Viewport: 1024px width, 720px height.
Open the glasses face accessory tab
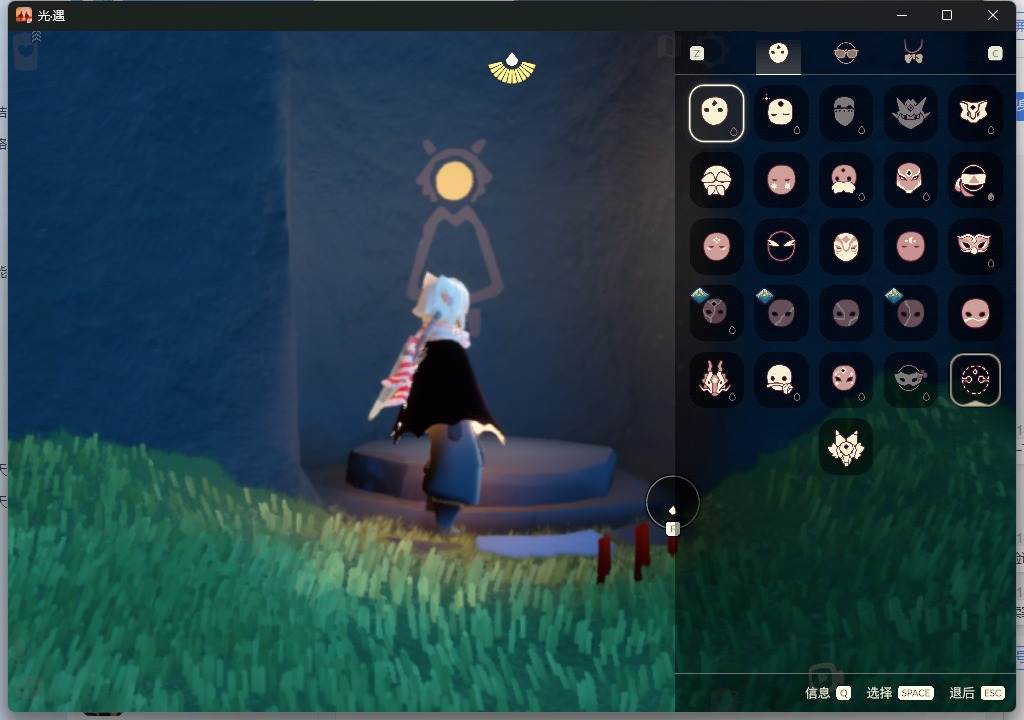coord(846,54)
